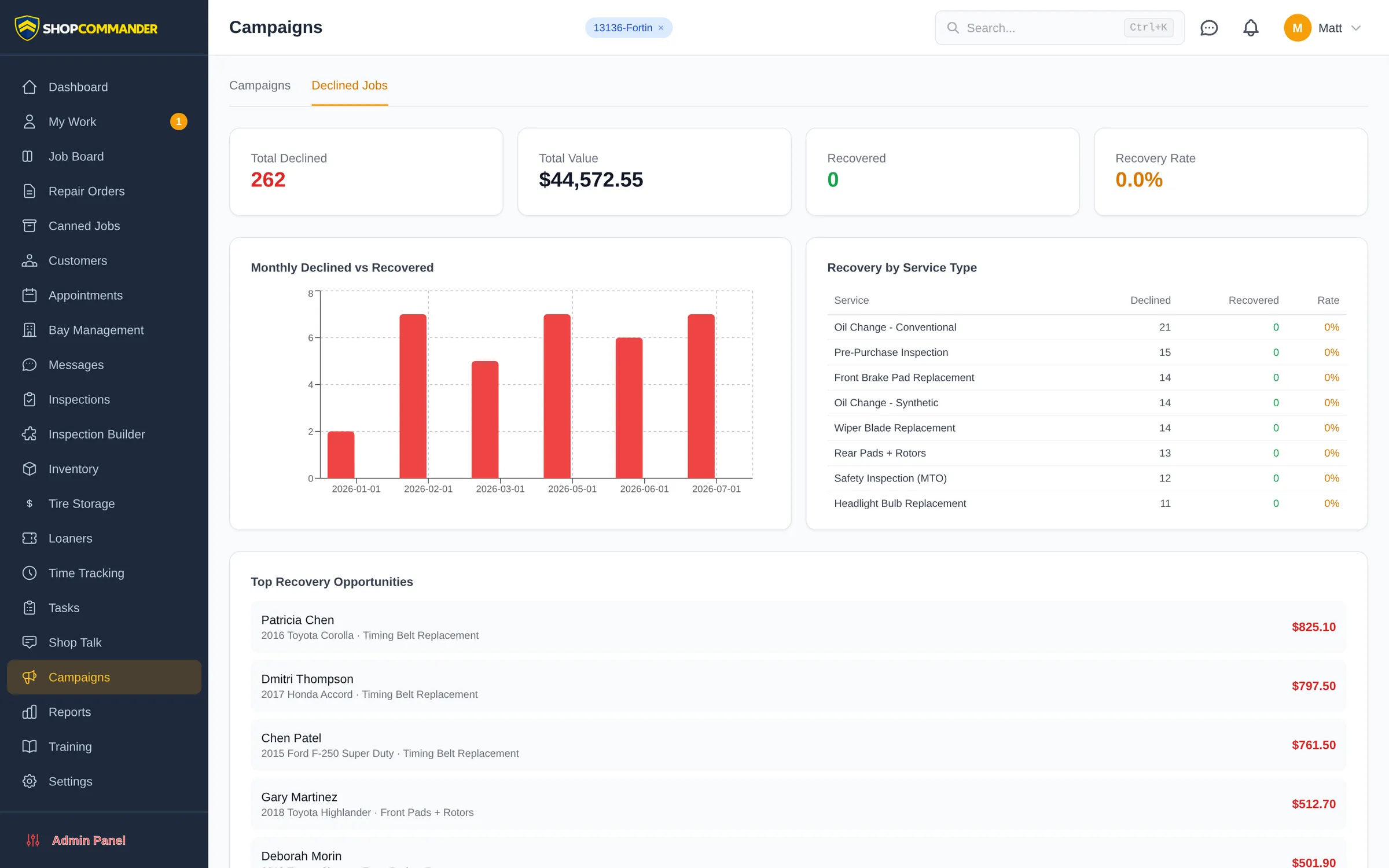Select the Declined Jobs tab
Screen dimensions: 1389x868
click(350, 86)
